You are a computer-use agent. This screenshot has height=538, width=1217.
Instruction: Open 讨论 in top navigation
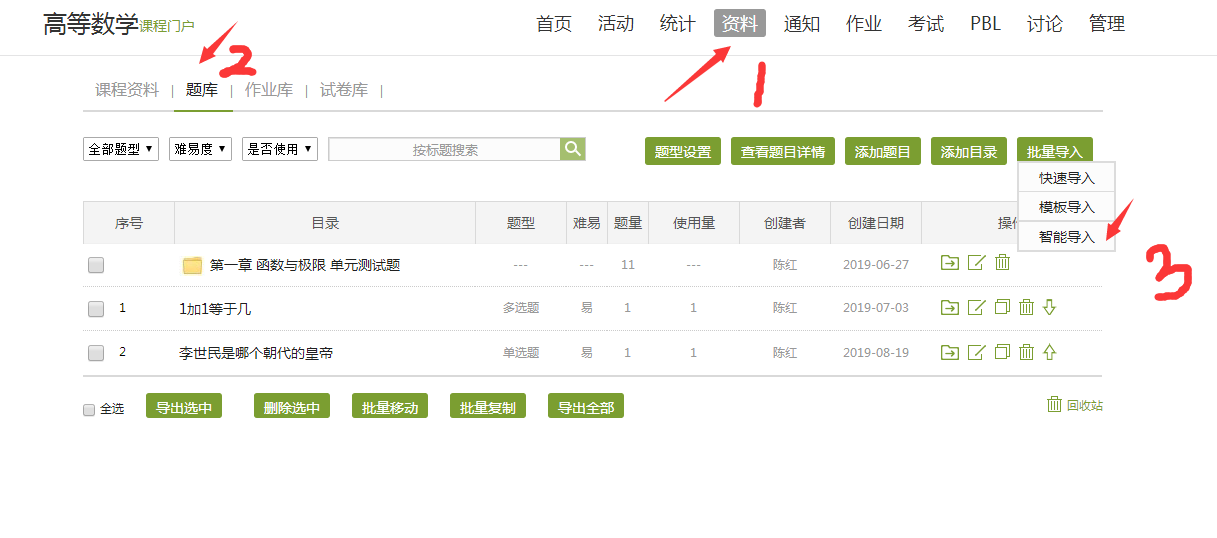tap(1045, 24)
